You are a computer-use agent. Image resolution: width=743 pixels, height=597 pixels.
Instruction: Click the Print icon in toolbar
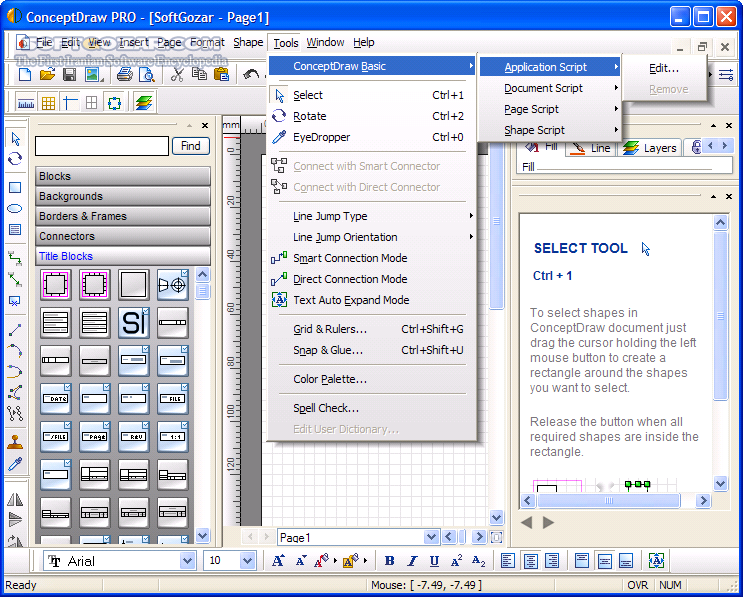(125, 74)
